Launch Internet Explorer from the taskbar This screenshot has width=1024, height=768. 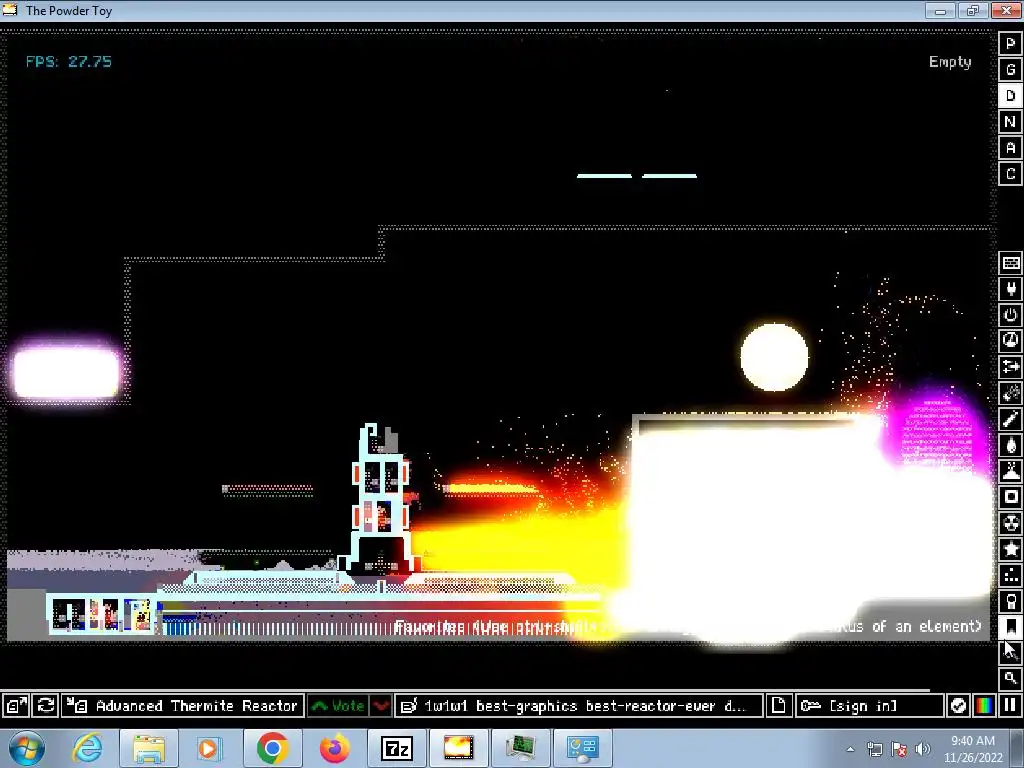click(x=87, y=748)
